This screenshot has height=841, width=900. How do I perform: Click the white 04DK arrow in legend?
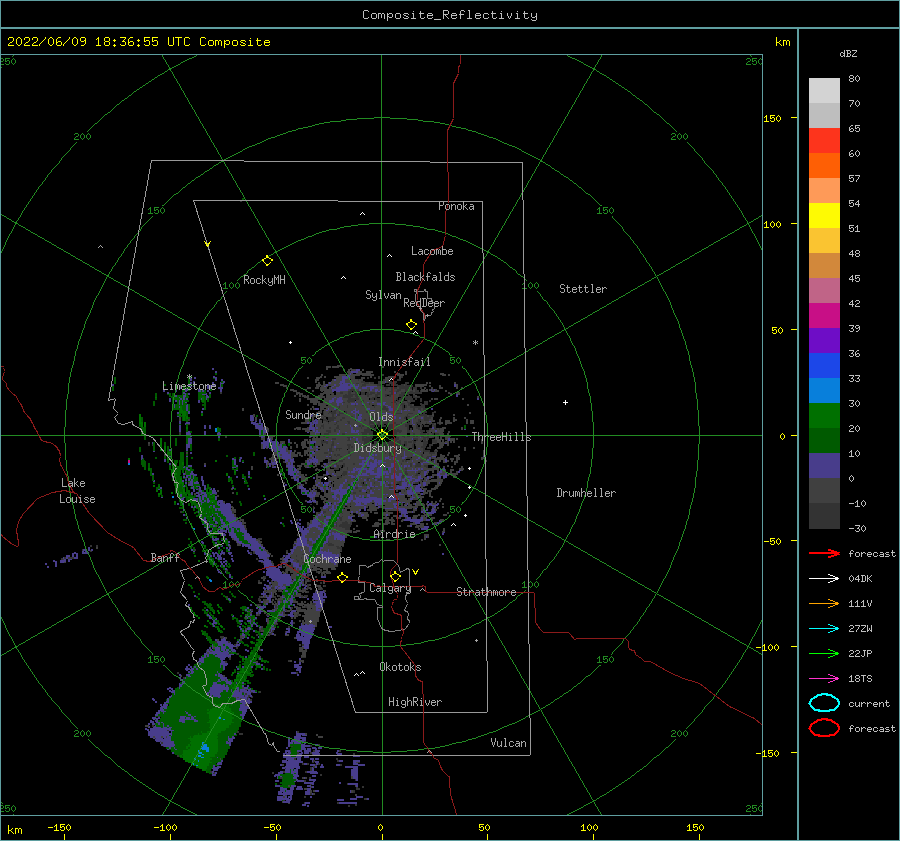824,578
